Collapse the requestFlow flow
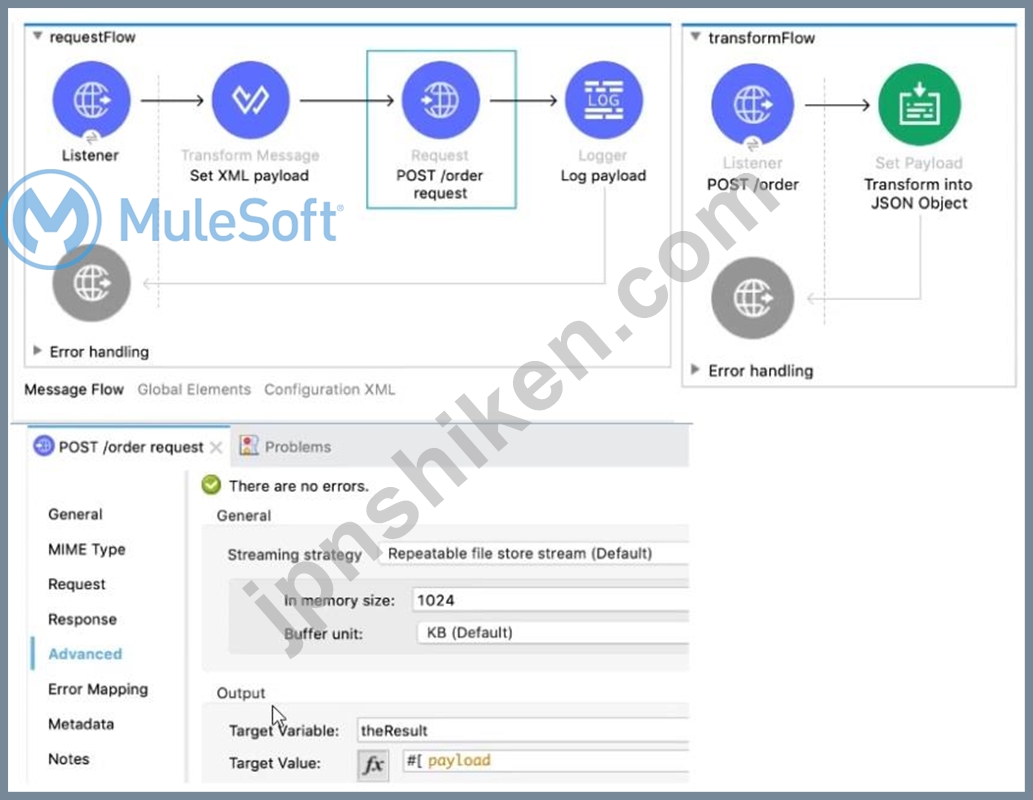Image resolution: width=1033 pixels, height=800 pixels. tap(38, 36)
